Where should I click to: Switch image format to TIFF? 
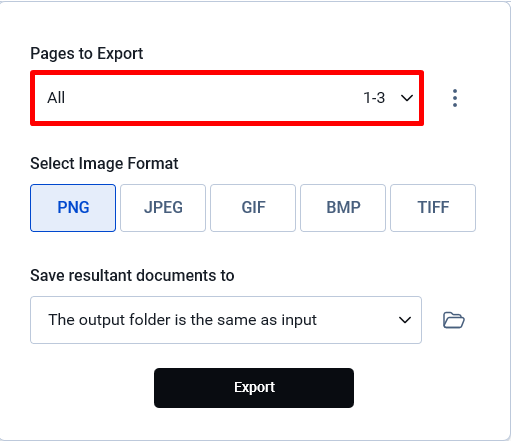coord(433,208)
